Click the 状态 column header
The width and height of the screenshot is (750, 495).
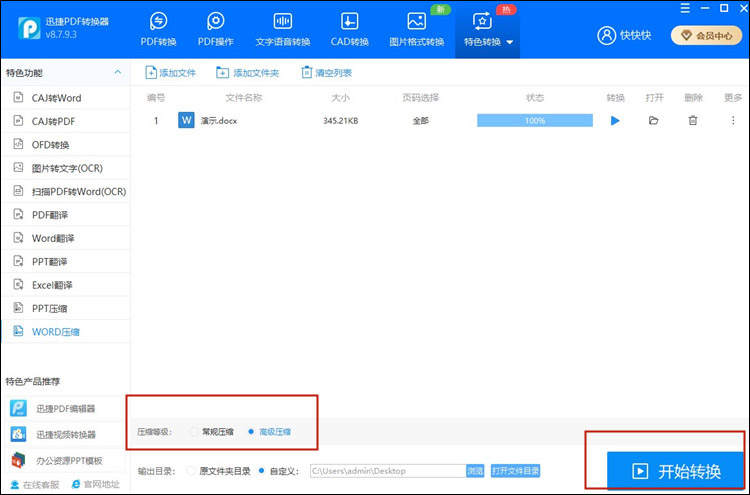(535, 98)
